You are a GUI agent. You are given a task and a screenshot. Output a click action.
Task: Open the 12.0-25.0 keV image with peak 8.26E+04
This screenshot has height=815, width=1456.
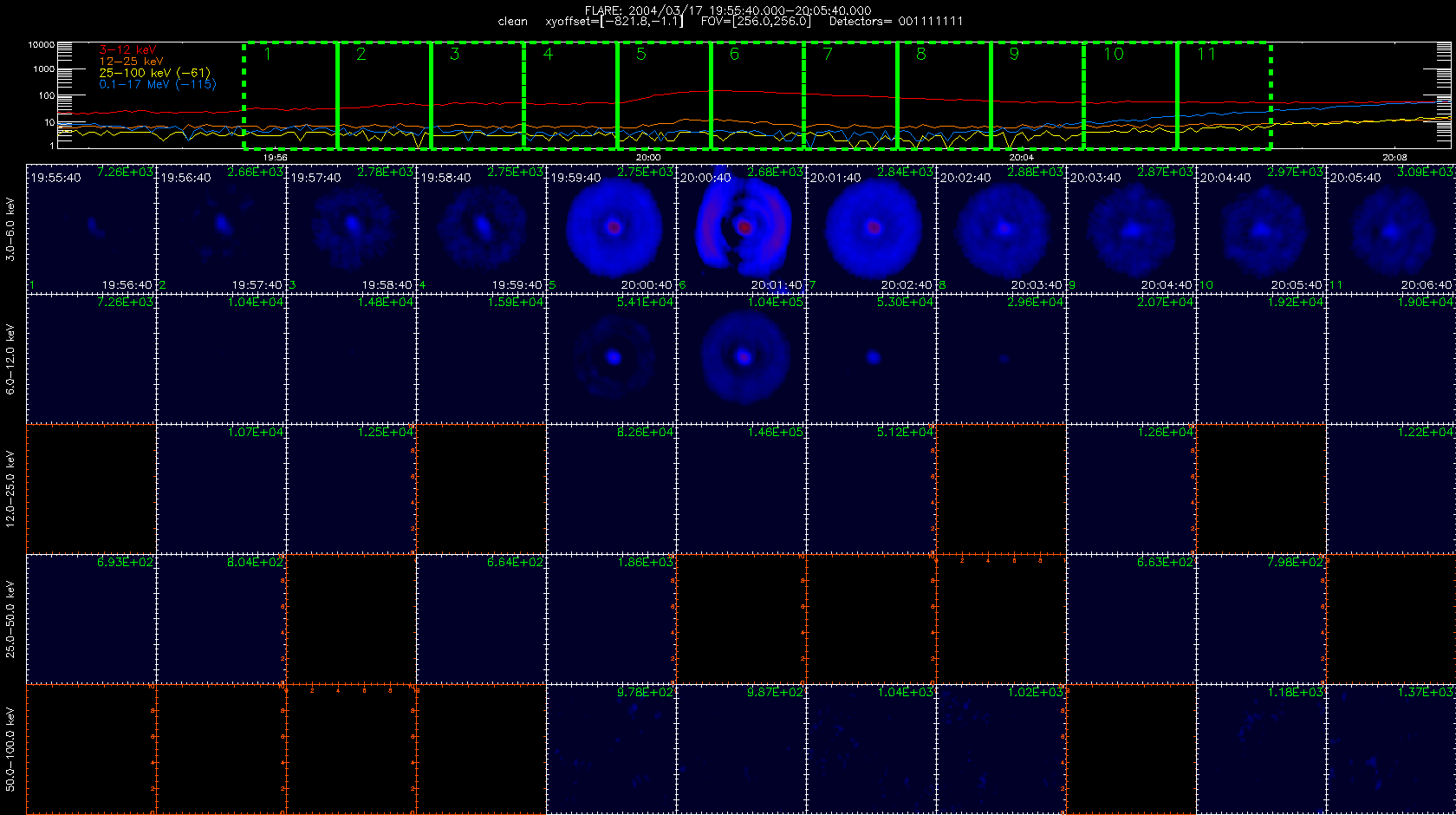pos(611,488)
